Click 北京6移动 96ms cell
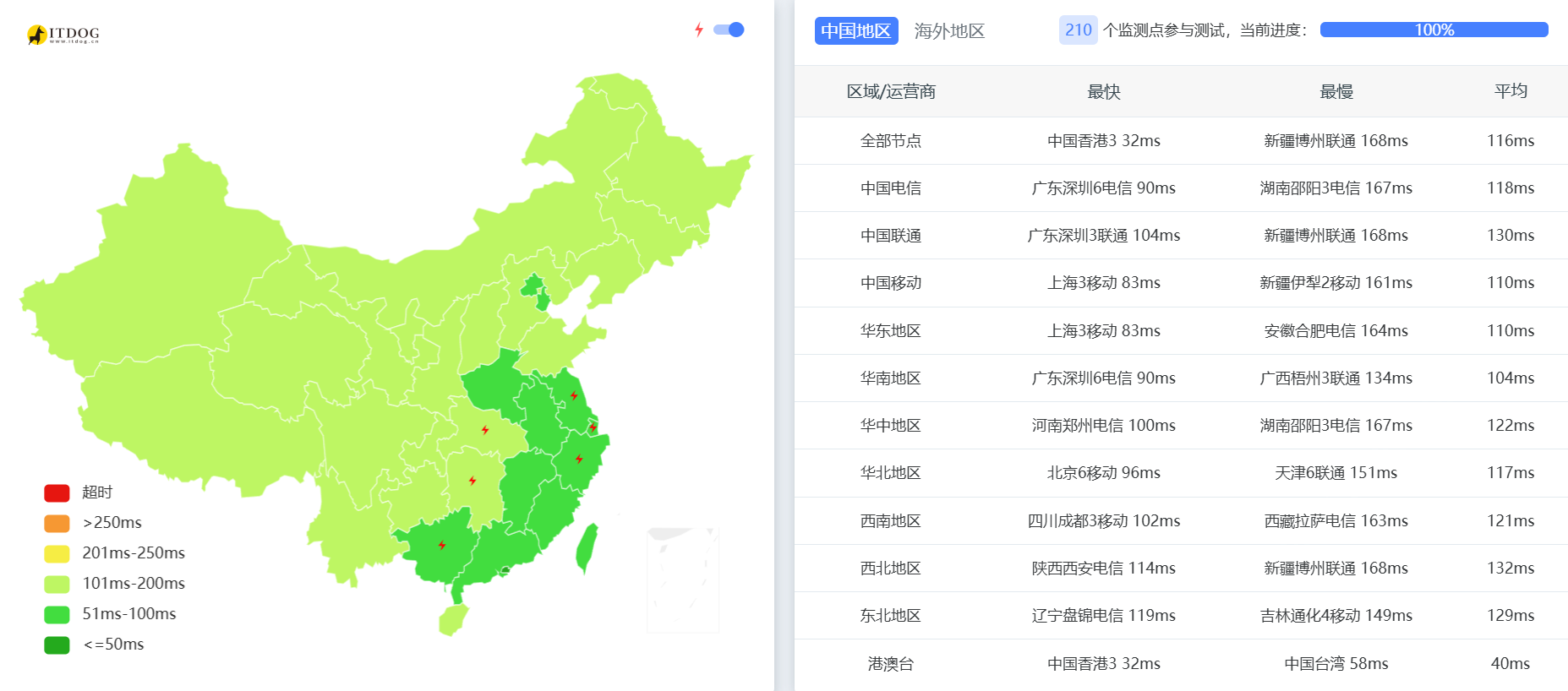 [1103, 473]
